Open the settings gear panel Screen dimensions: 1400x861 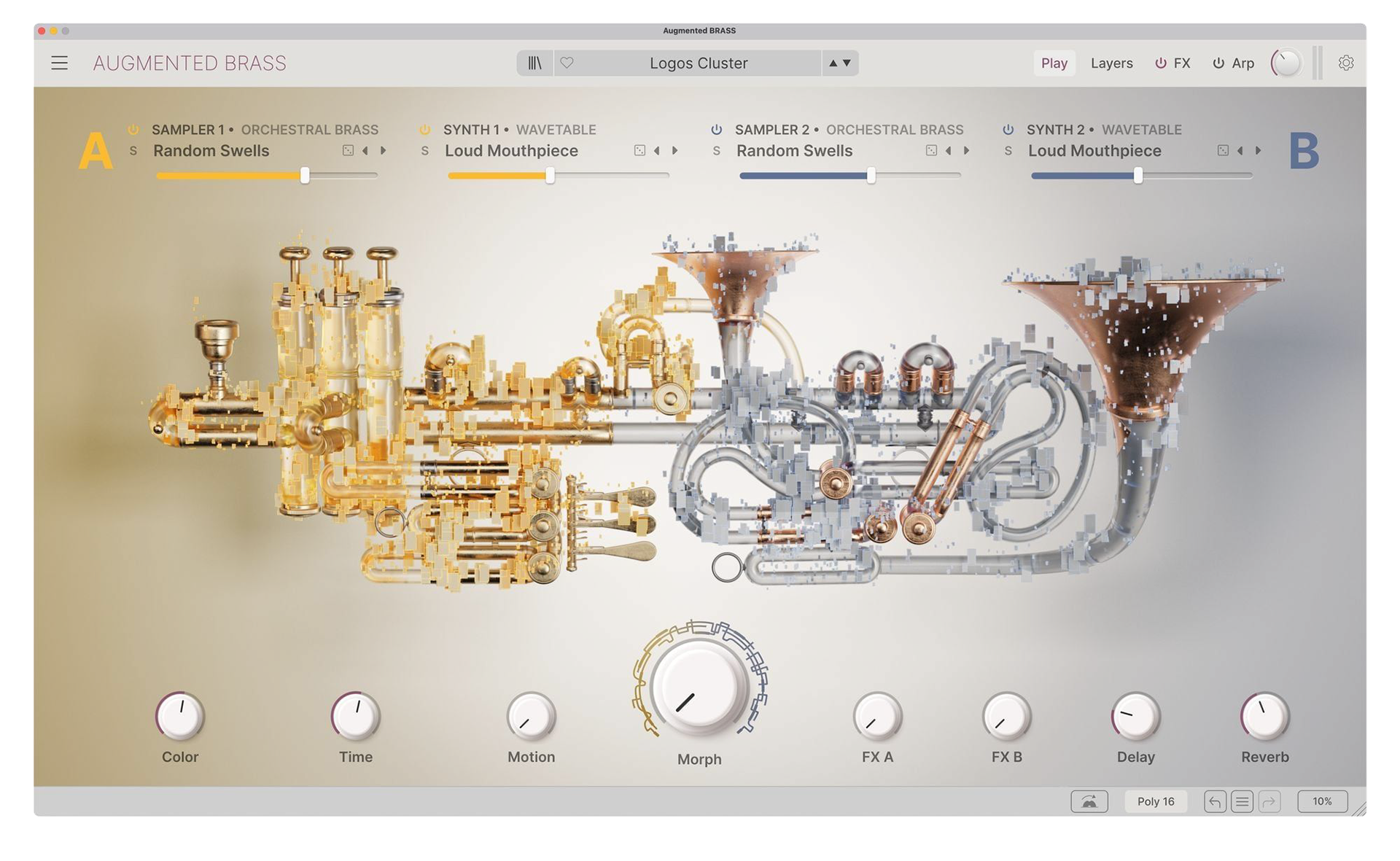[x=1346, y=63]
